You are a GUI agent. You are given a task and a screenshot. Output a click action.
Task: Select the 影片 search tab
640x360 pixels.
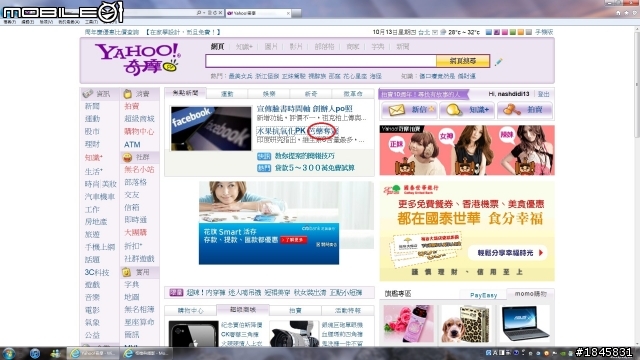coord(296,47)
